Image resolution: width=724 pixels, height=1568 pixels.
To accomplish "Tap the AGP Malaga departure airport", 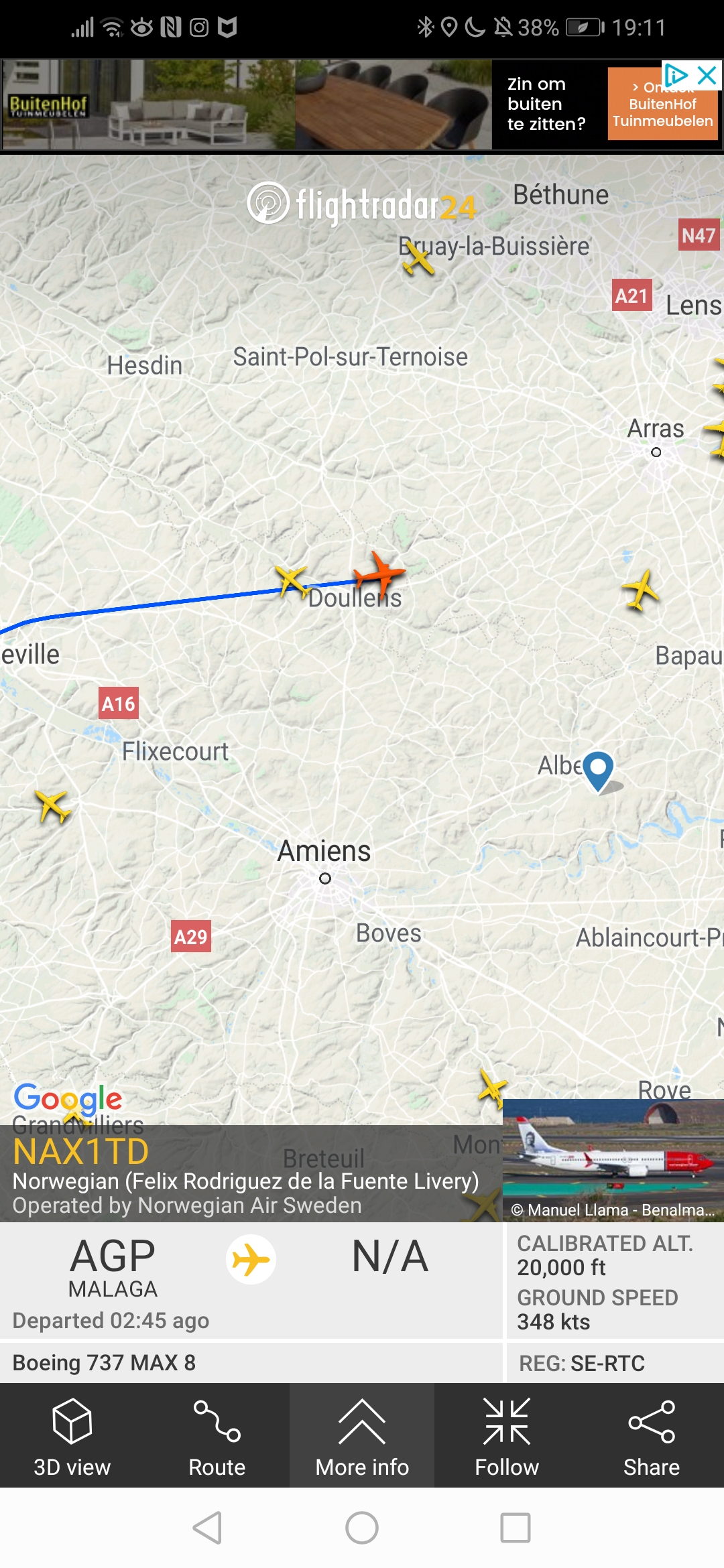I will pyautogui.click(x=113, y=1266).
